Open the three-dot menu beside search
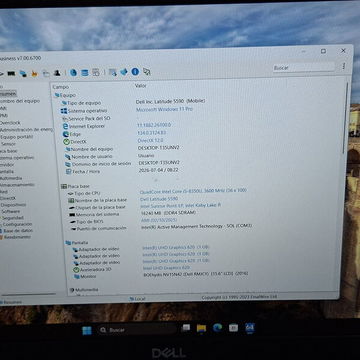360x360 pixels. coord(343,66)
